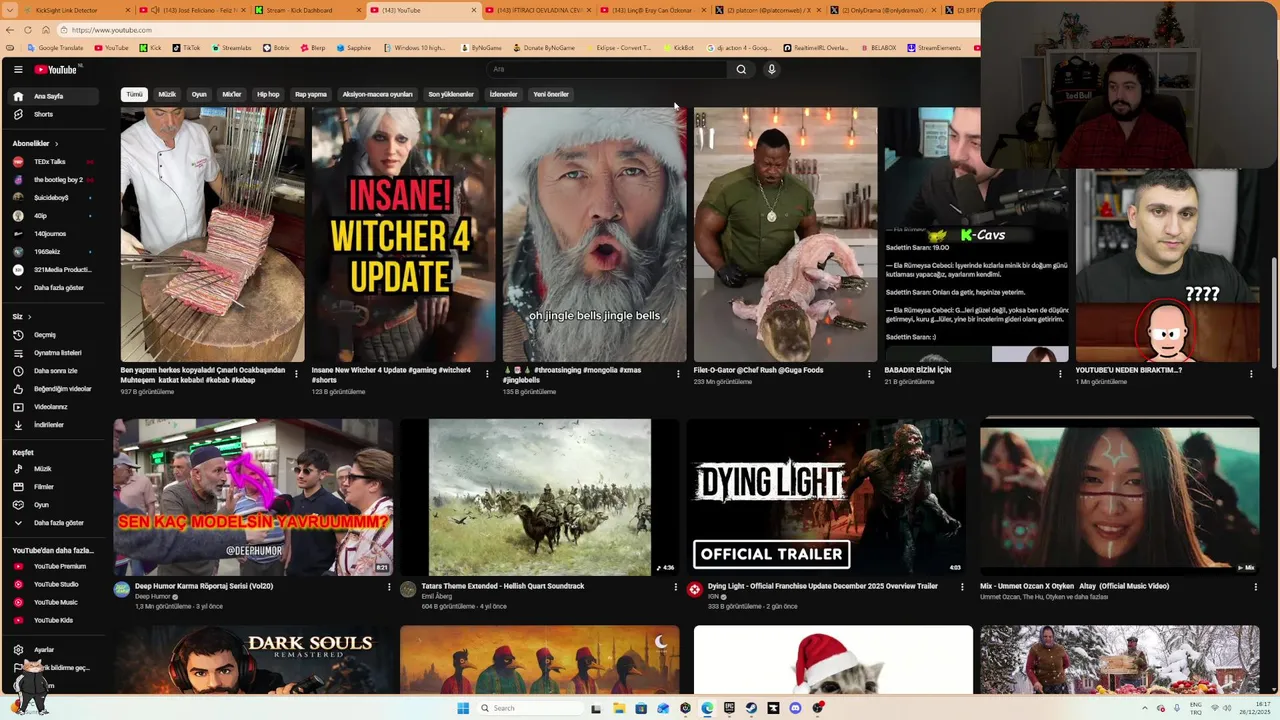The height and width of the screenshot is (720, 1280).
Task: Open $uicideboy$ subscription channel
Action: click(55, 198)
